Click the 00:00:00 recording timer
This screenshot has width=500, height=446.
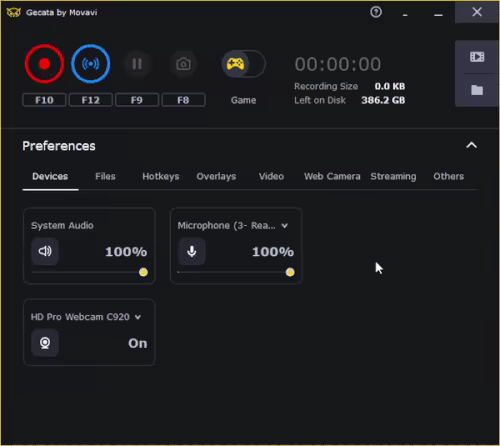338,64
